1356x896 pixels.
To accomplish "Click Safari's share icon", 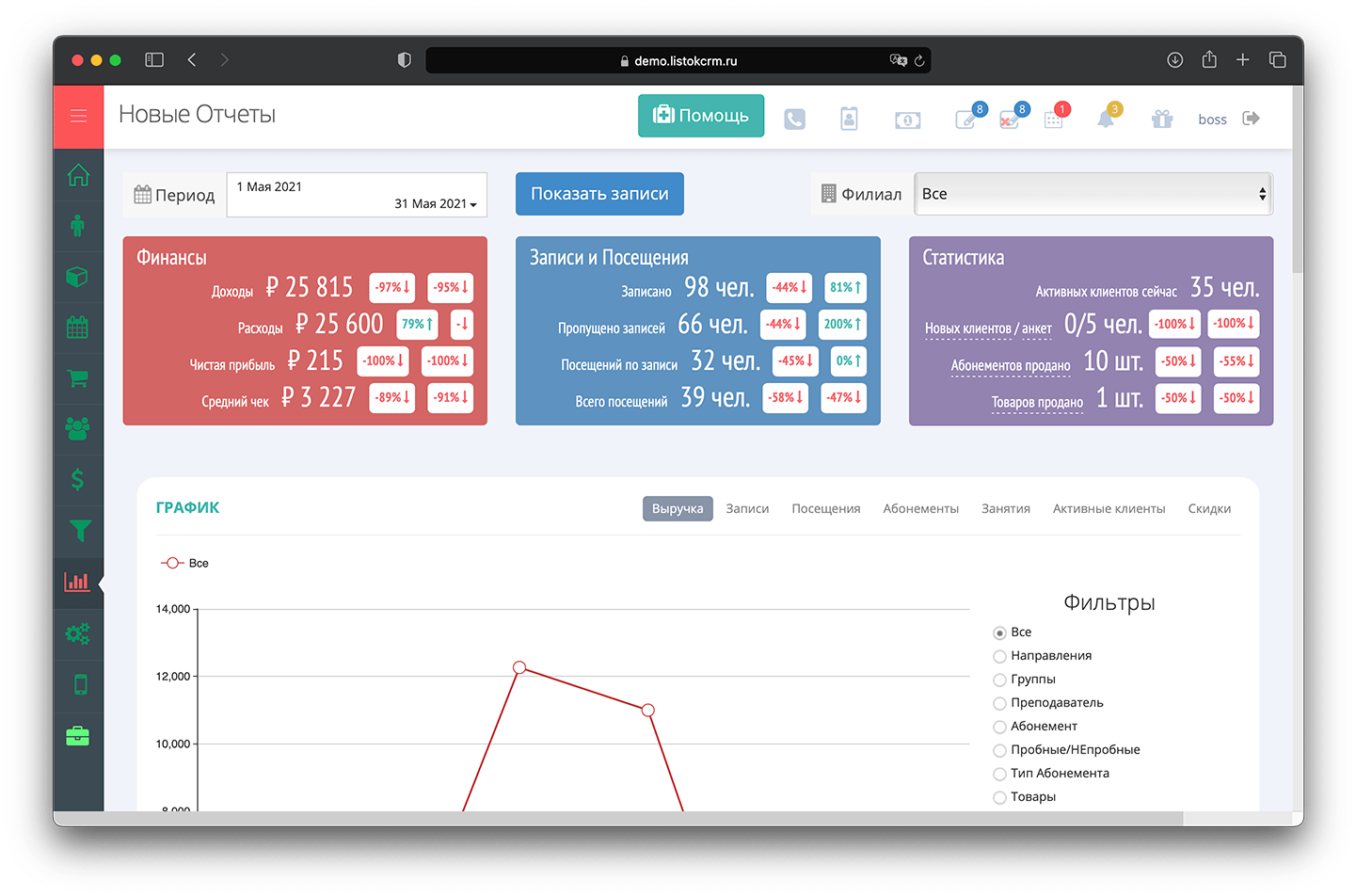I will click(1209, 59).
